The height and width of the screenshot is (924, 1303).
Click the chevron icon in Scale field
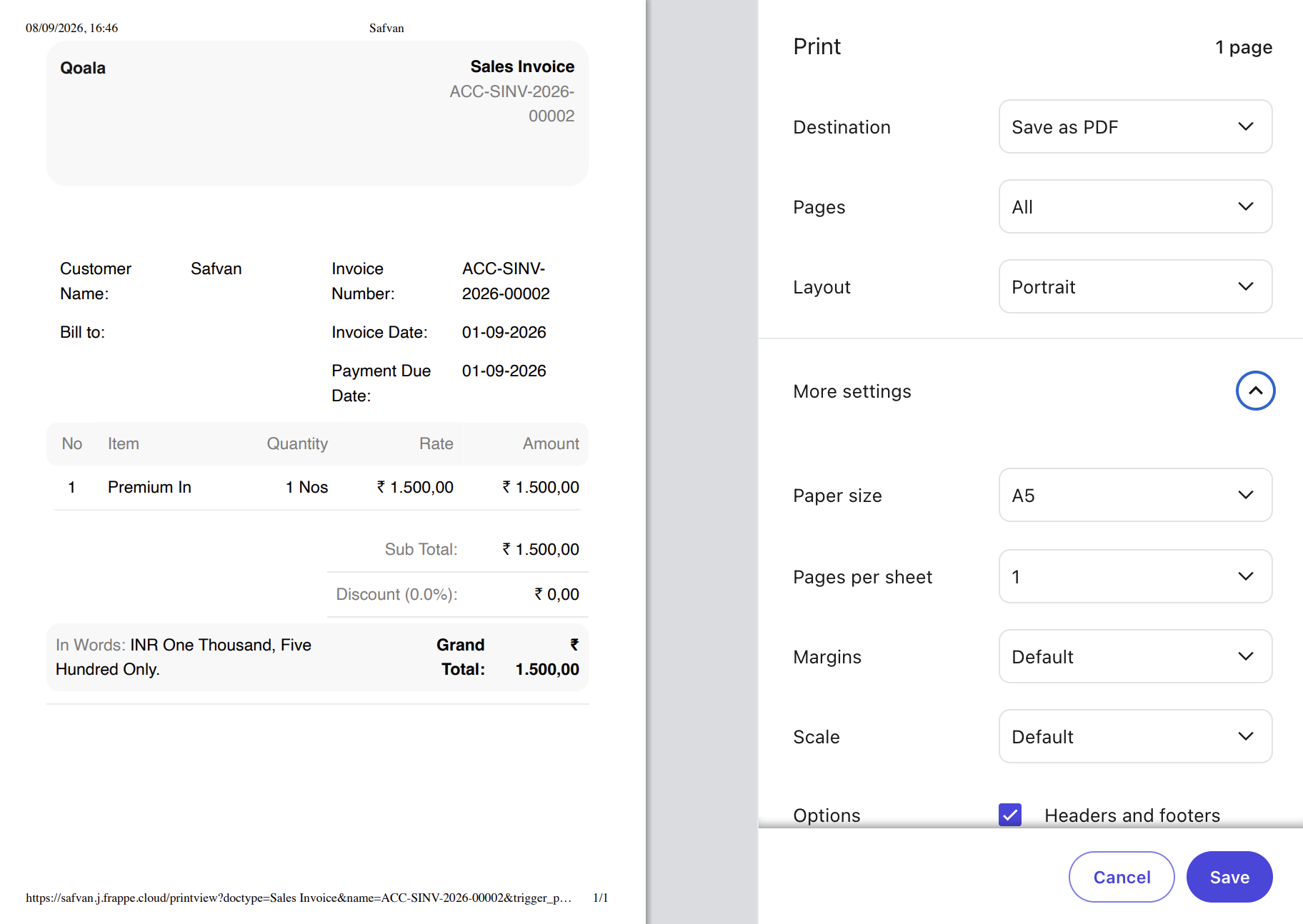[1246, 736]
